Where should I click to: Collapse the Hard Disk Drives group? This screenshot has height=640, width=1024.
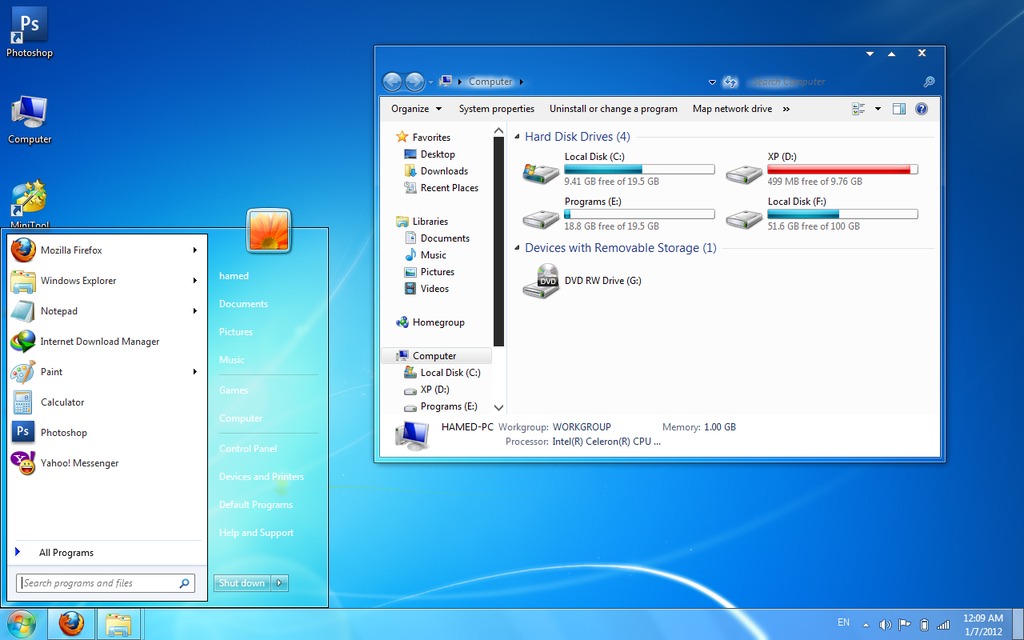(x=517, y=137)
